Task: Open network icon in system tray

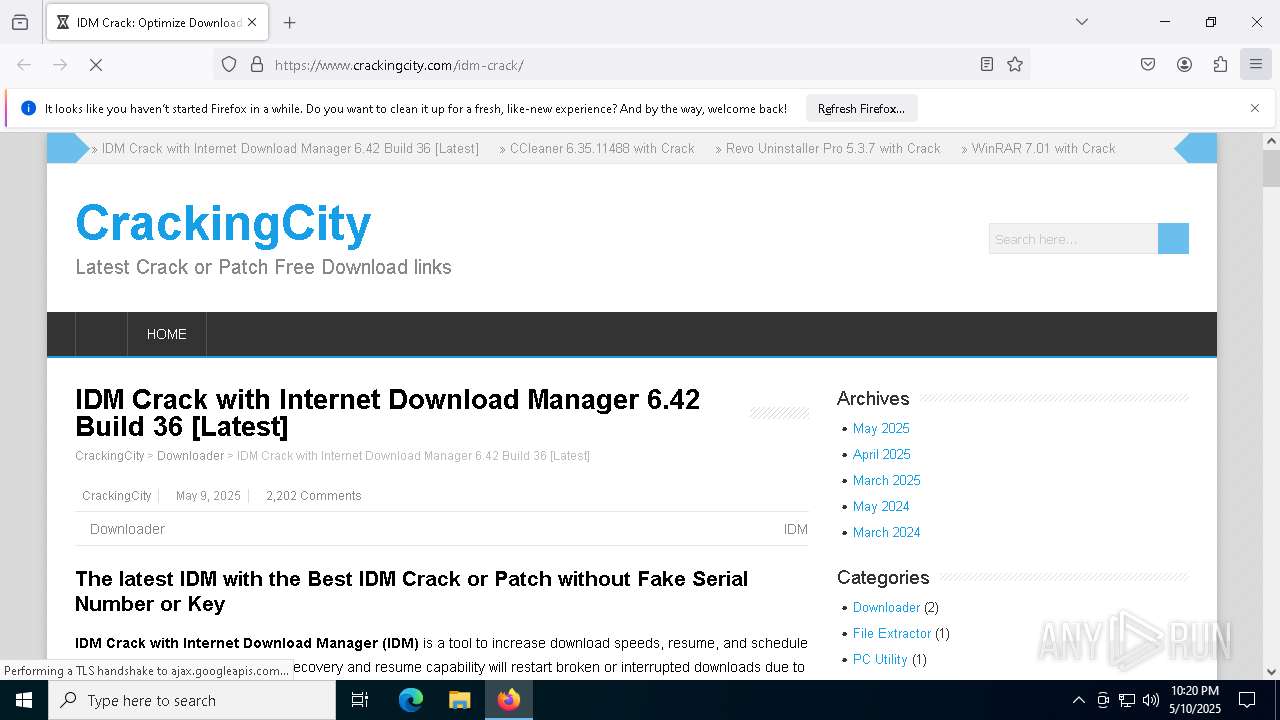Action: pos(1127,700)
